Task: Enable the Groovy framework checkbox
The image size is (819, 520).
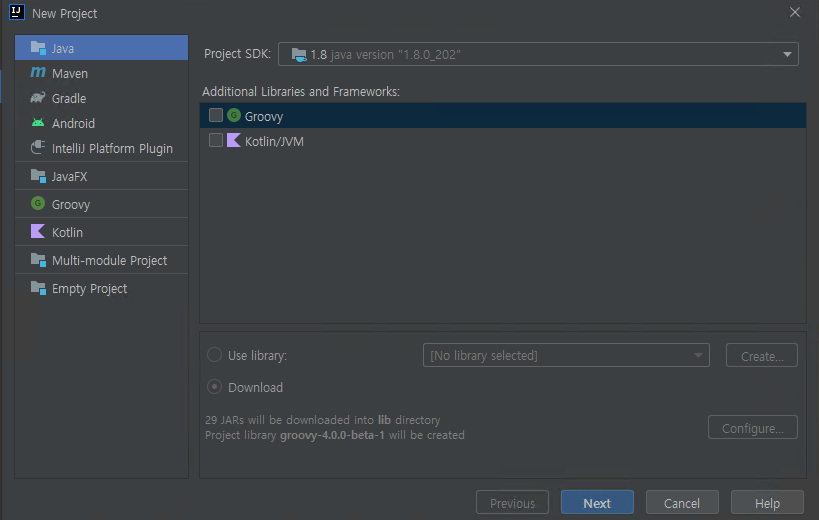Action: point(216,115)
